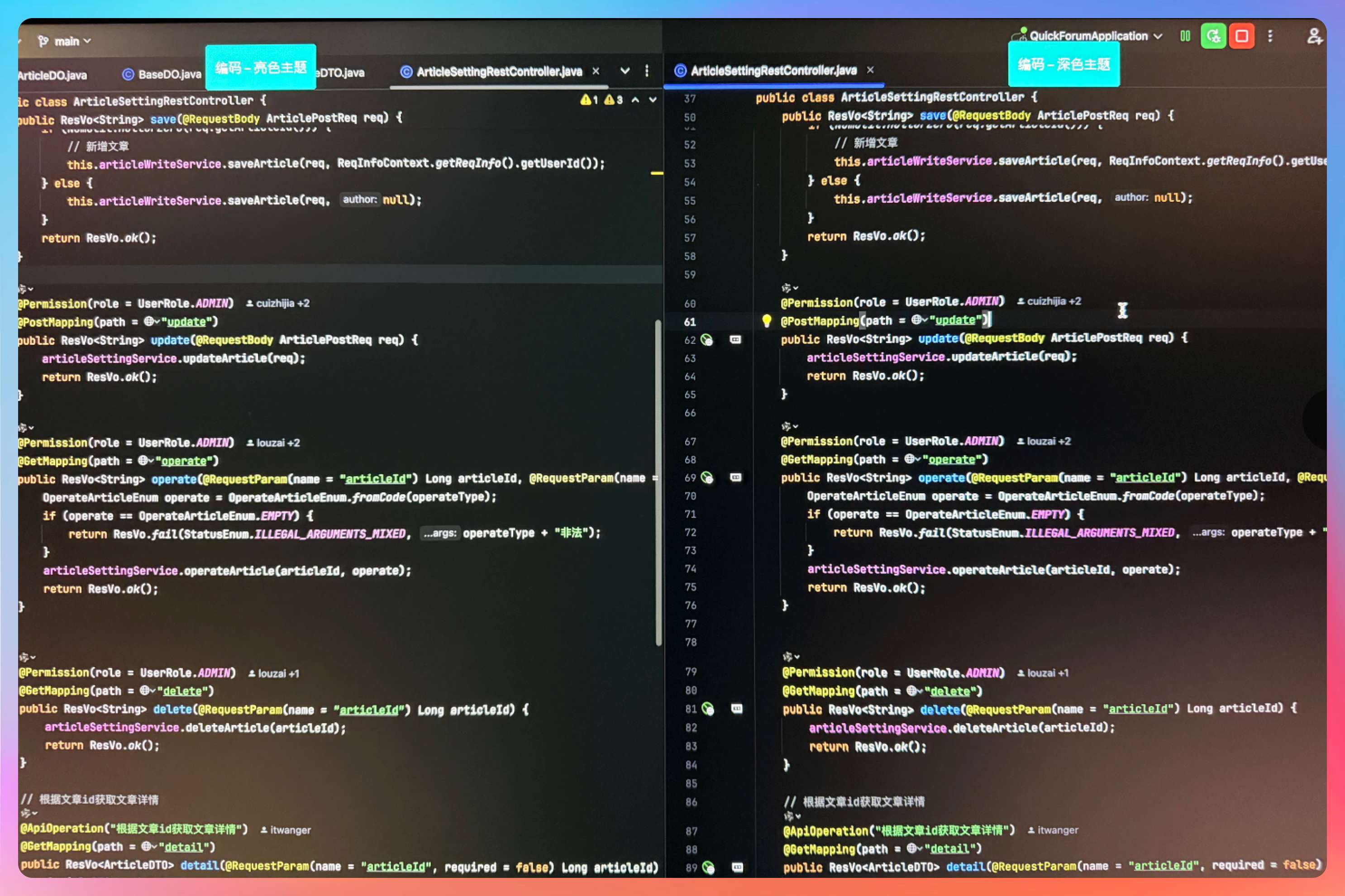Switch to the ArticleDO.java tab
Image resolution: width=1345 pixels, height=896 pixels.
tap(52, 76)
